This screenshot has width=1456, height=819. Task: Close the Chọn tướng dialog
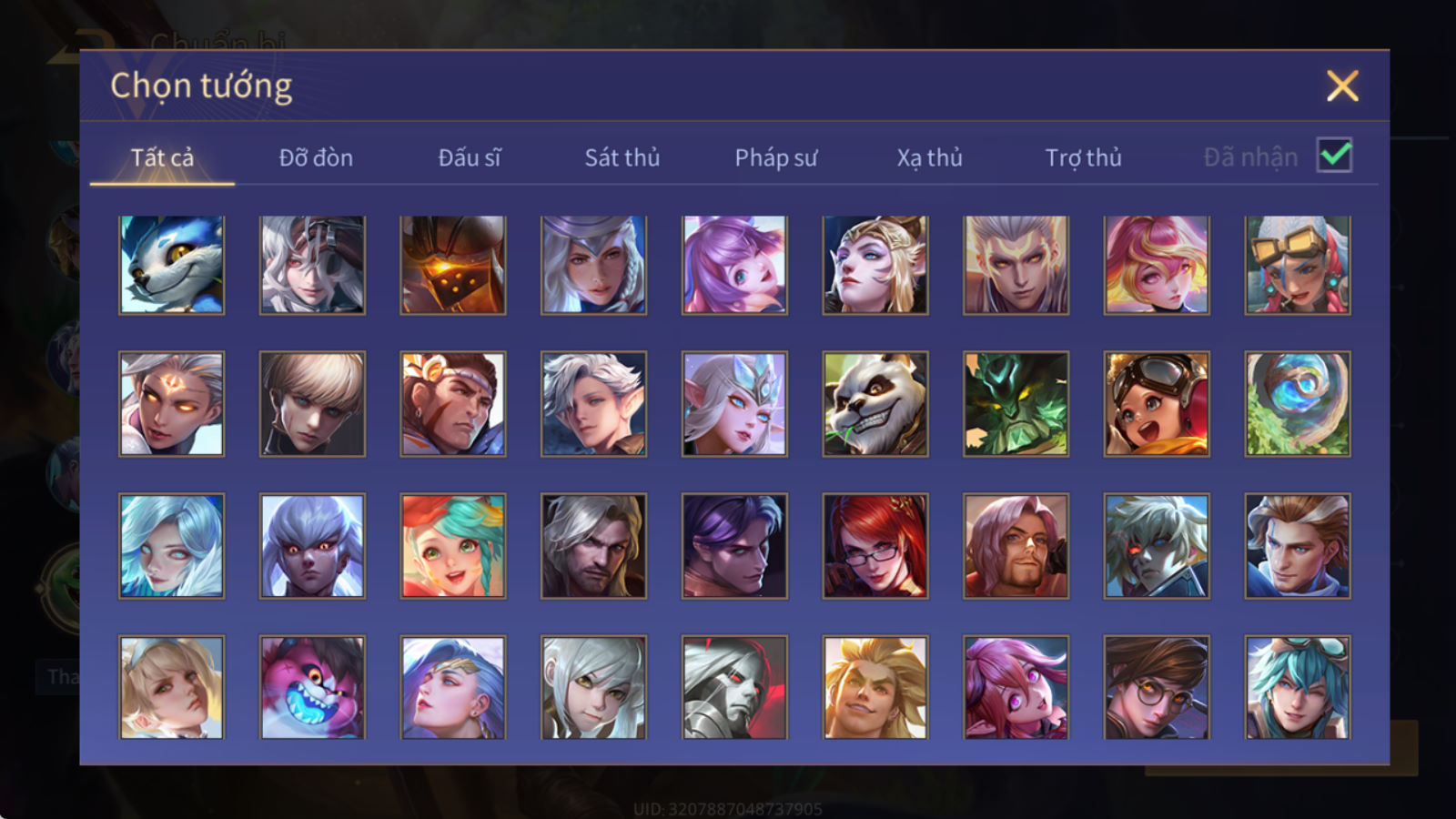pos(1342,86)
